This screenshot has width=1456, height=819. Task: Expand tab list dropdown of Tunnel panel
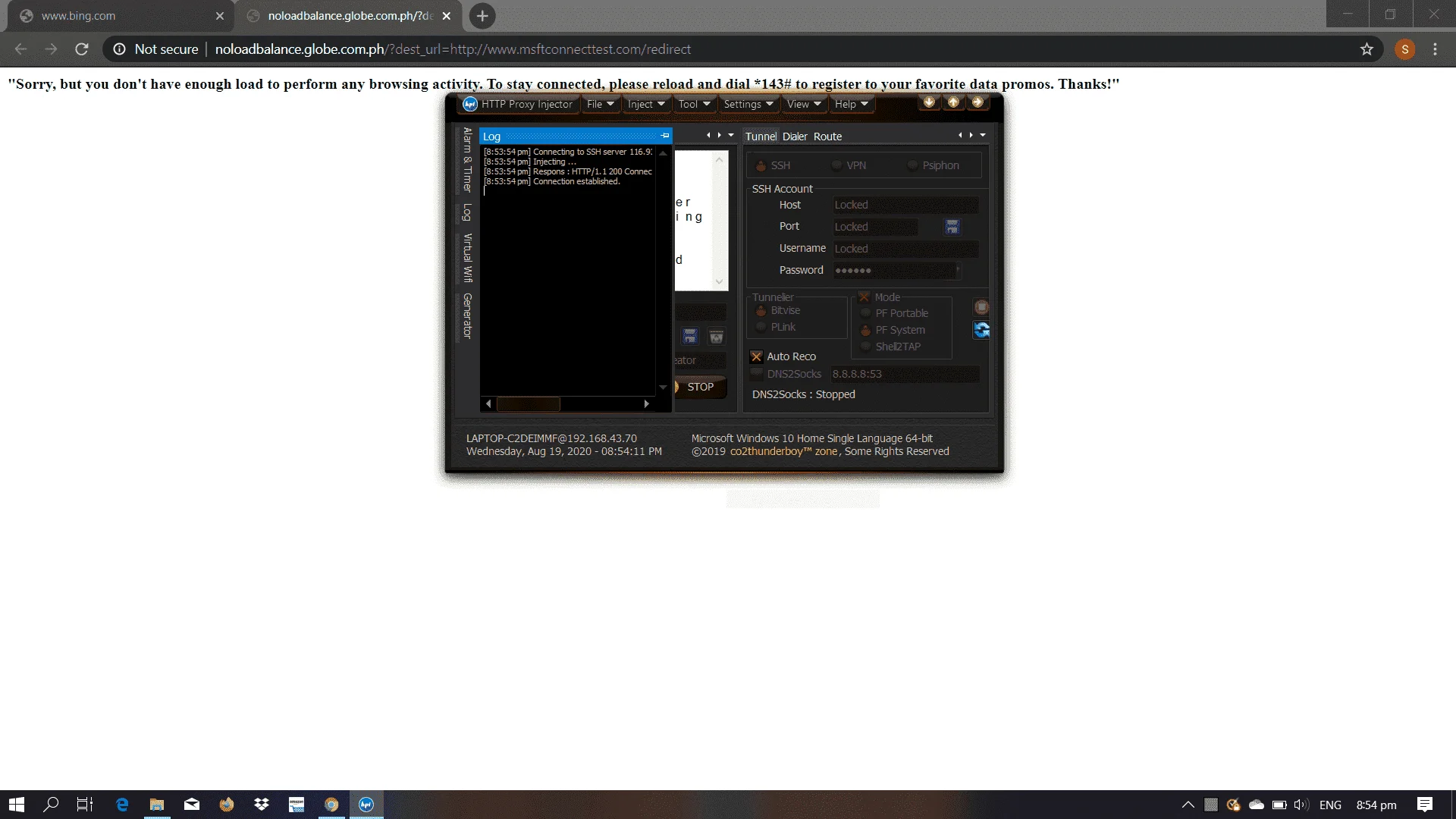[x=983, y=135]
